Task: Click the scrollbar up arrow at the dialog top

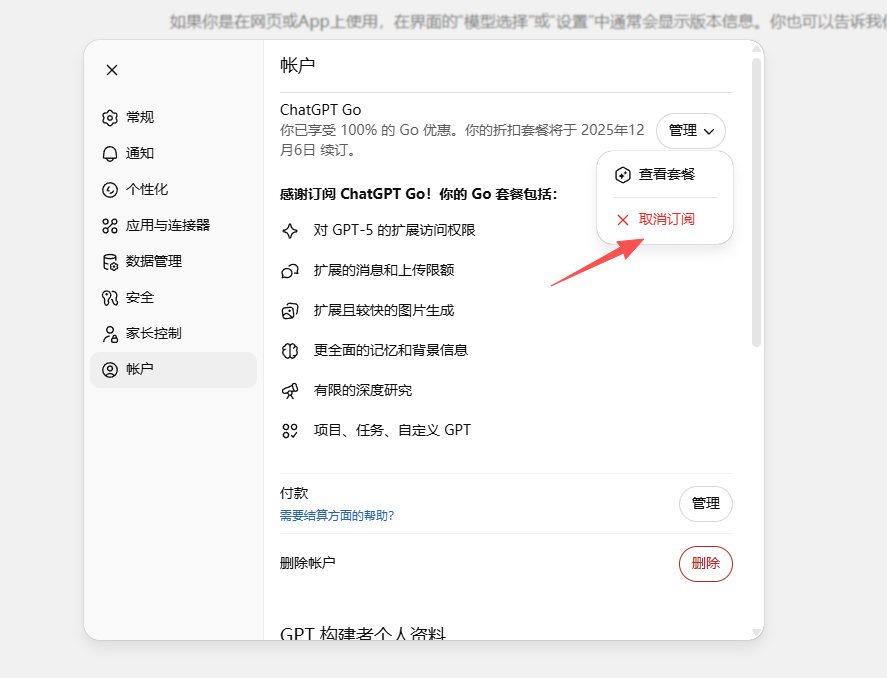Action: 756,49
